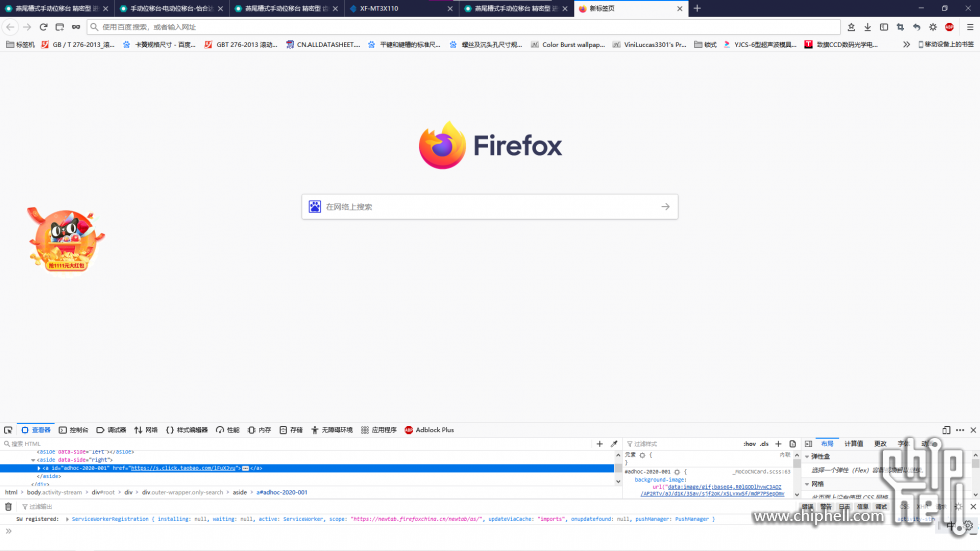Expand more bookmarks with chevron icon
Viewport: 980px width, 551px height.
(906, 44)
